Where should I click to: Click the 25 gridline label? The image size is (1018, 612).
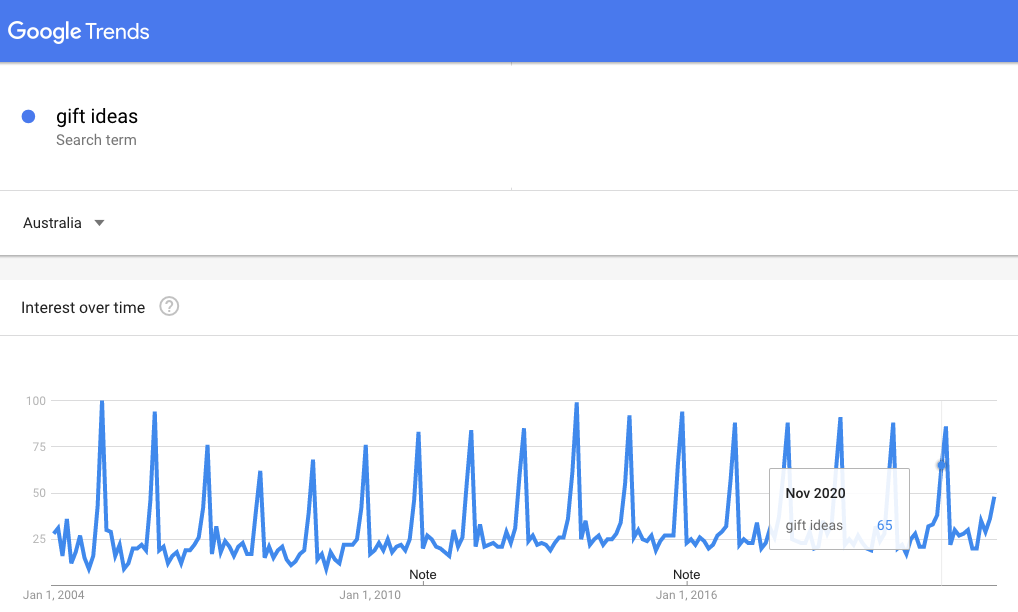pyautogui.click(x=39, y=539)
